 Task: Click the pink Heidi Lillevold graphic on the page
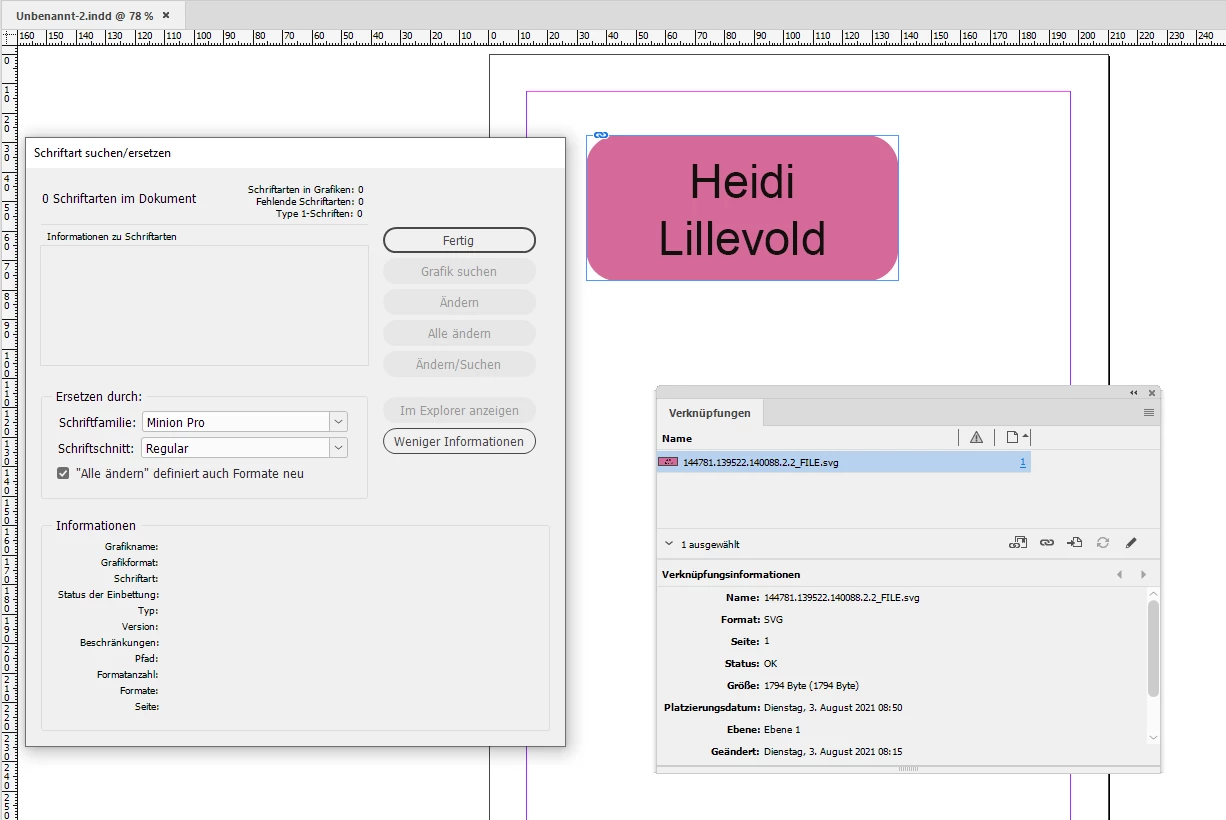(x=742, y=208)
